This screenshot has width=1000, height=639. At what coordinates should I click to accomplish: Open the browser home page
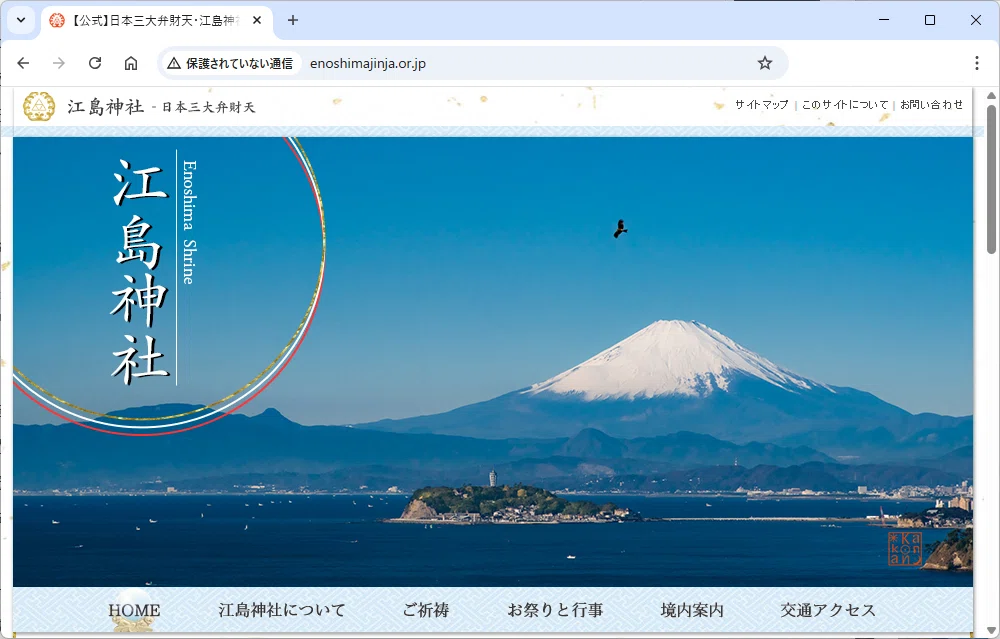(x=131, y=63)
